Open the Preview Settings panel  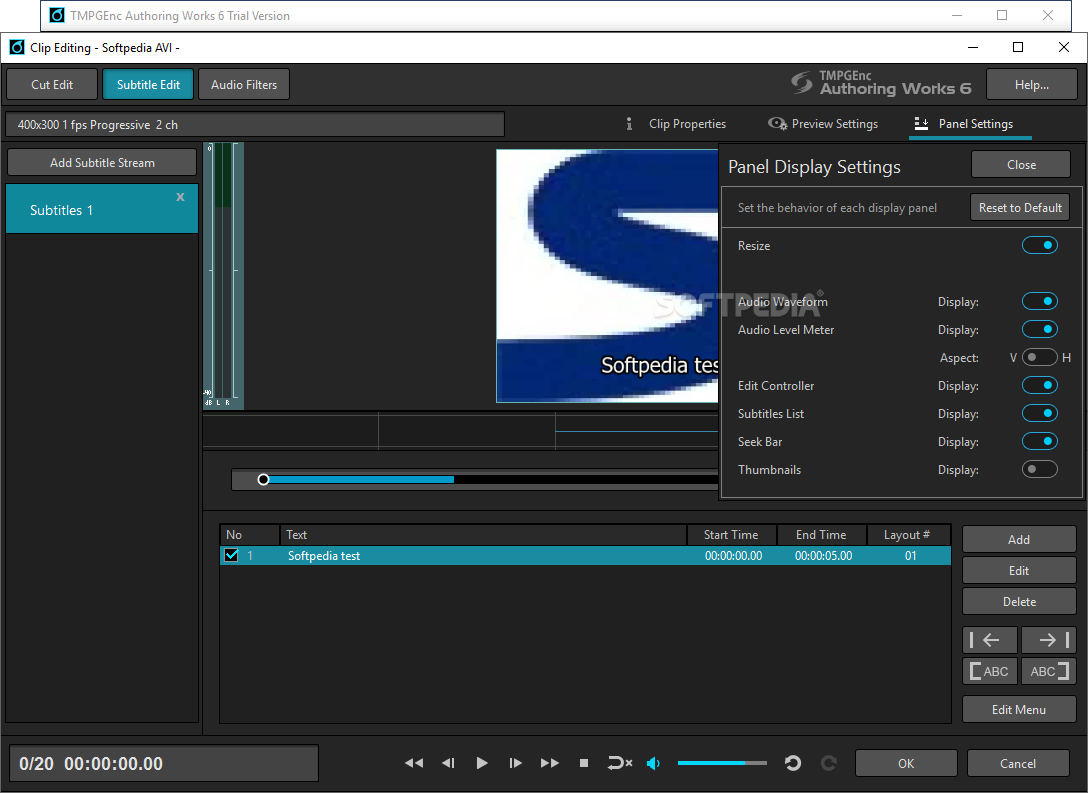pos(823,124)
